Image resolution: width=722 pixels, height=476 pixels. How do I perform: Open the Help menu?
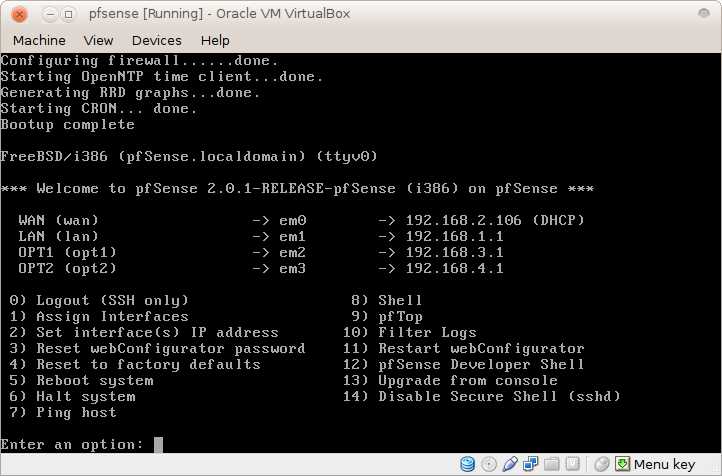point(215,40)
